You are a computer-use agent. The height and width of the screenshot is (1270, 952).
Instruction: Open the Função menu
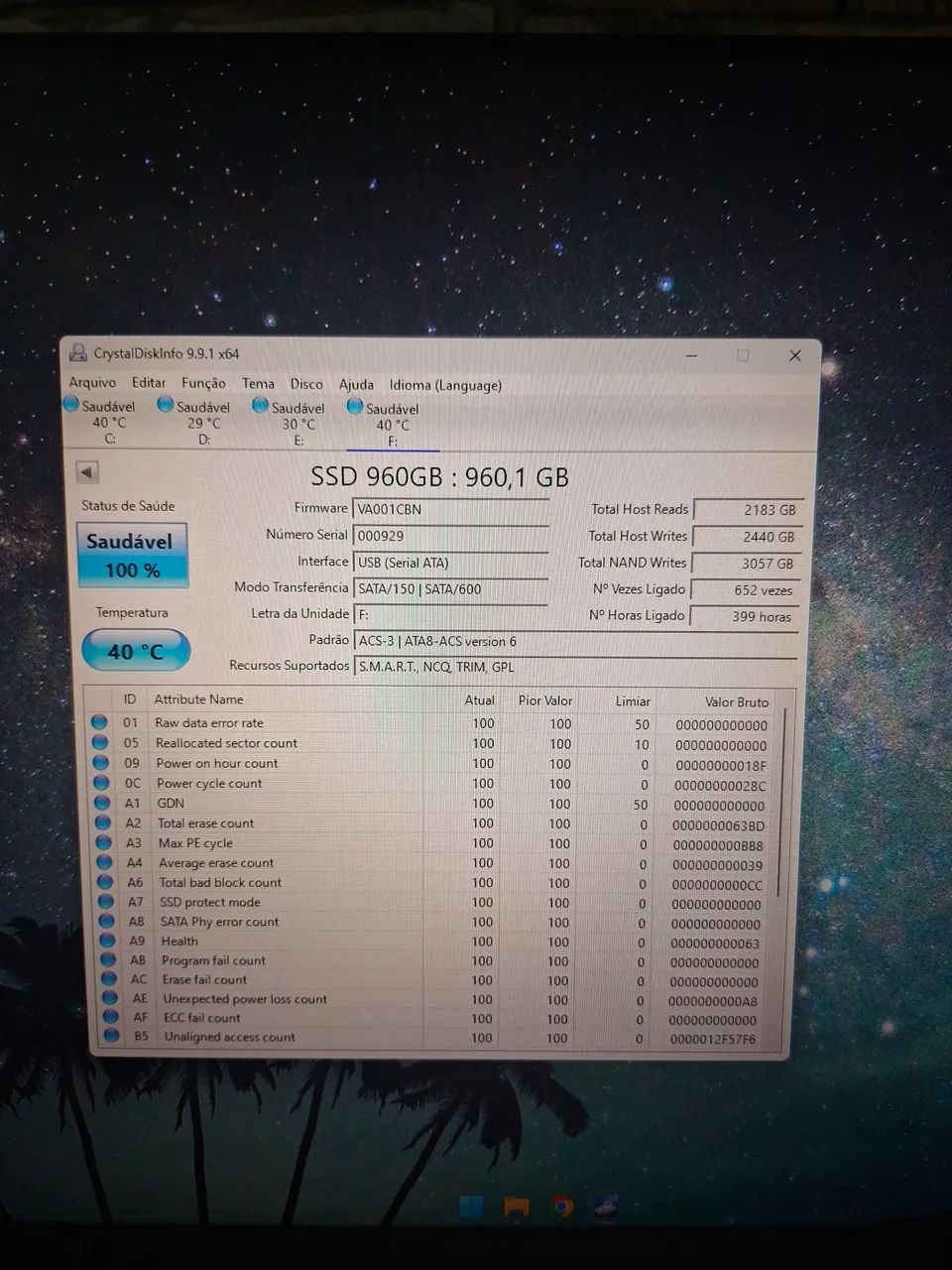click(x=203, y=383)
